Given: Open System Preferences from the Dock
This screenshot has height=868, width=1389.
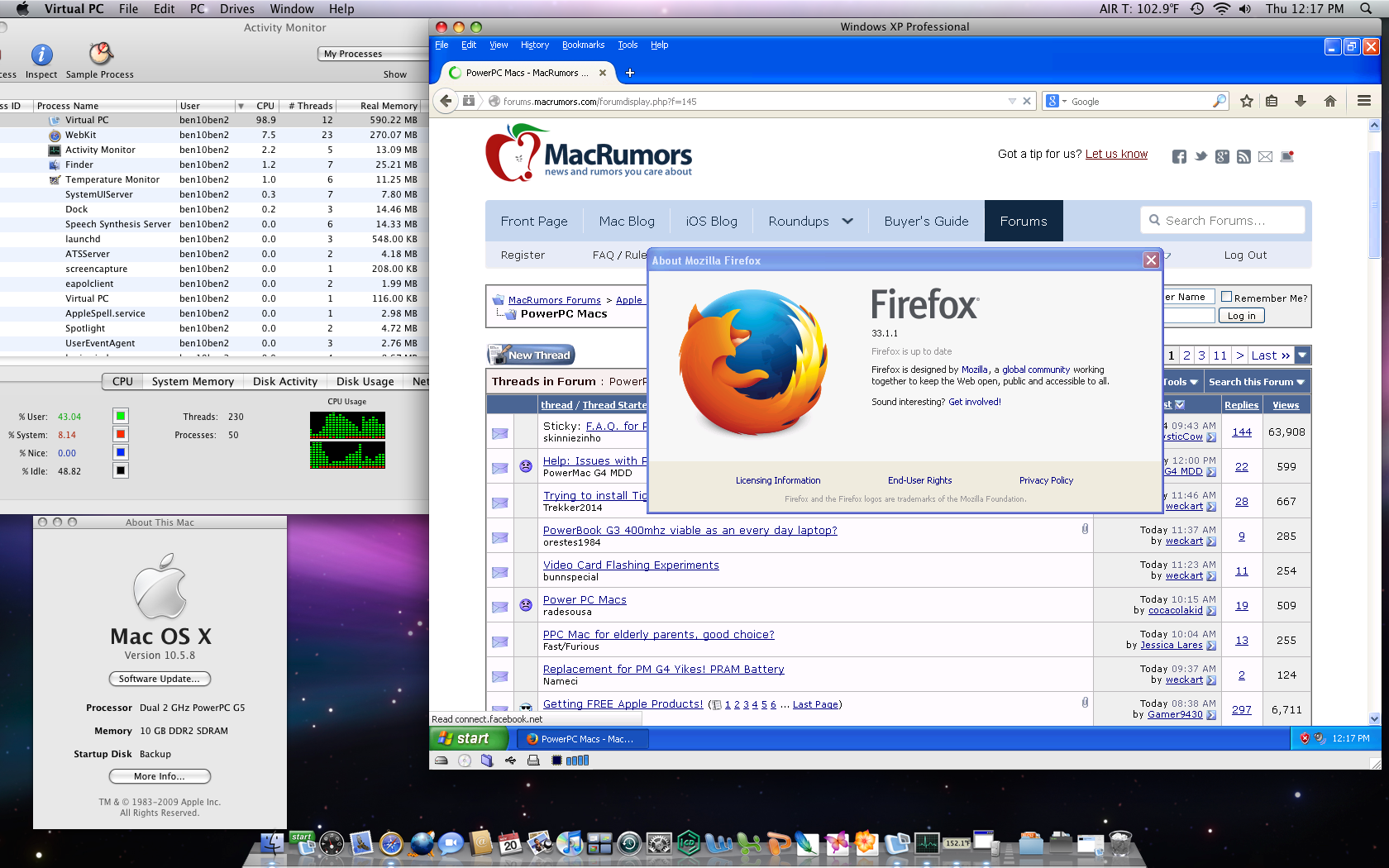Looking at the screenshot, I should 659,843.
